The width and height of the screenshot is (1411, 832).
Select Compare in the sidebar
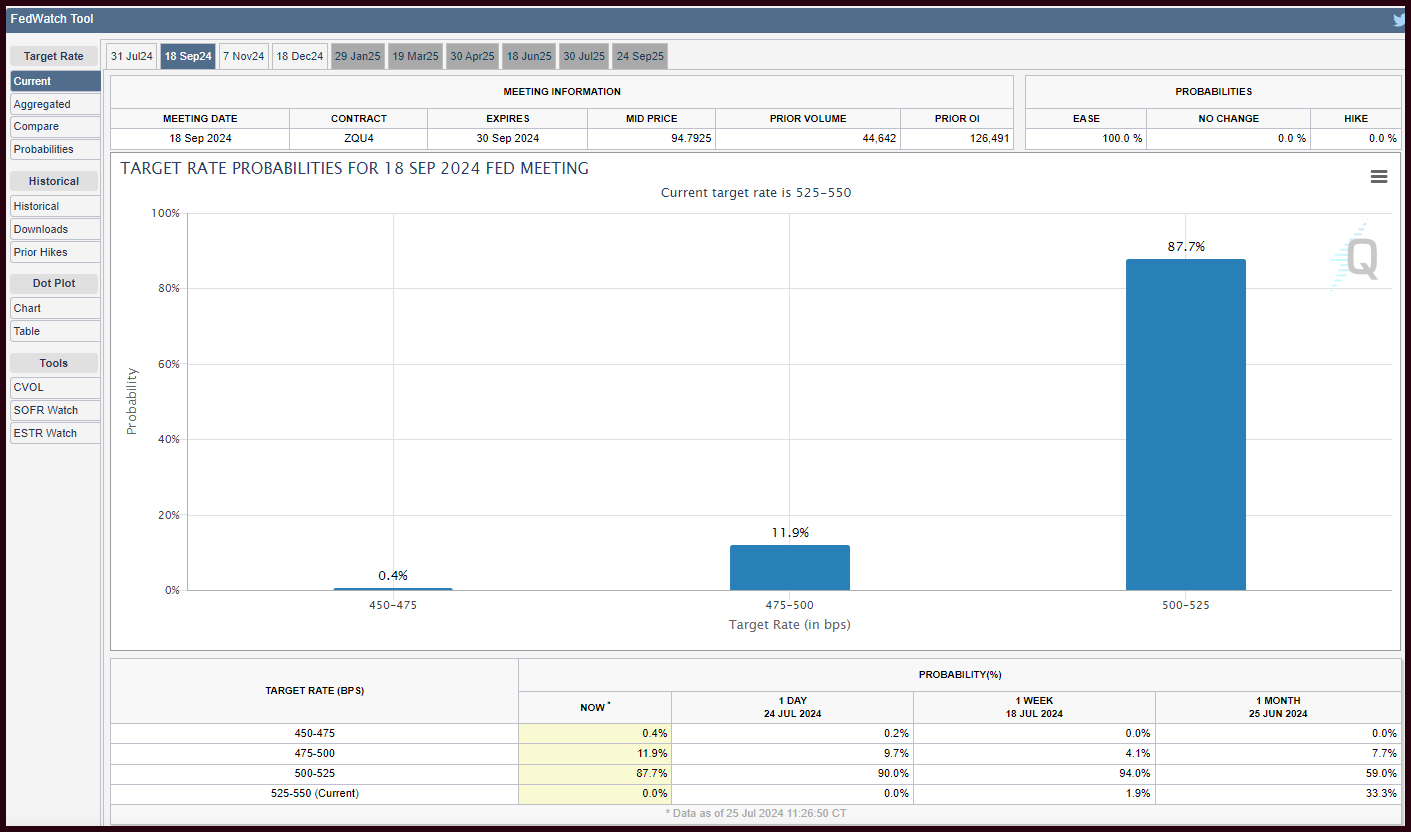coord(55,127)
